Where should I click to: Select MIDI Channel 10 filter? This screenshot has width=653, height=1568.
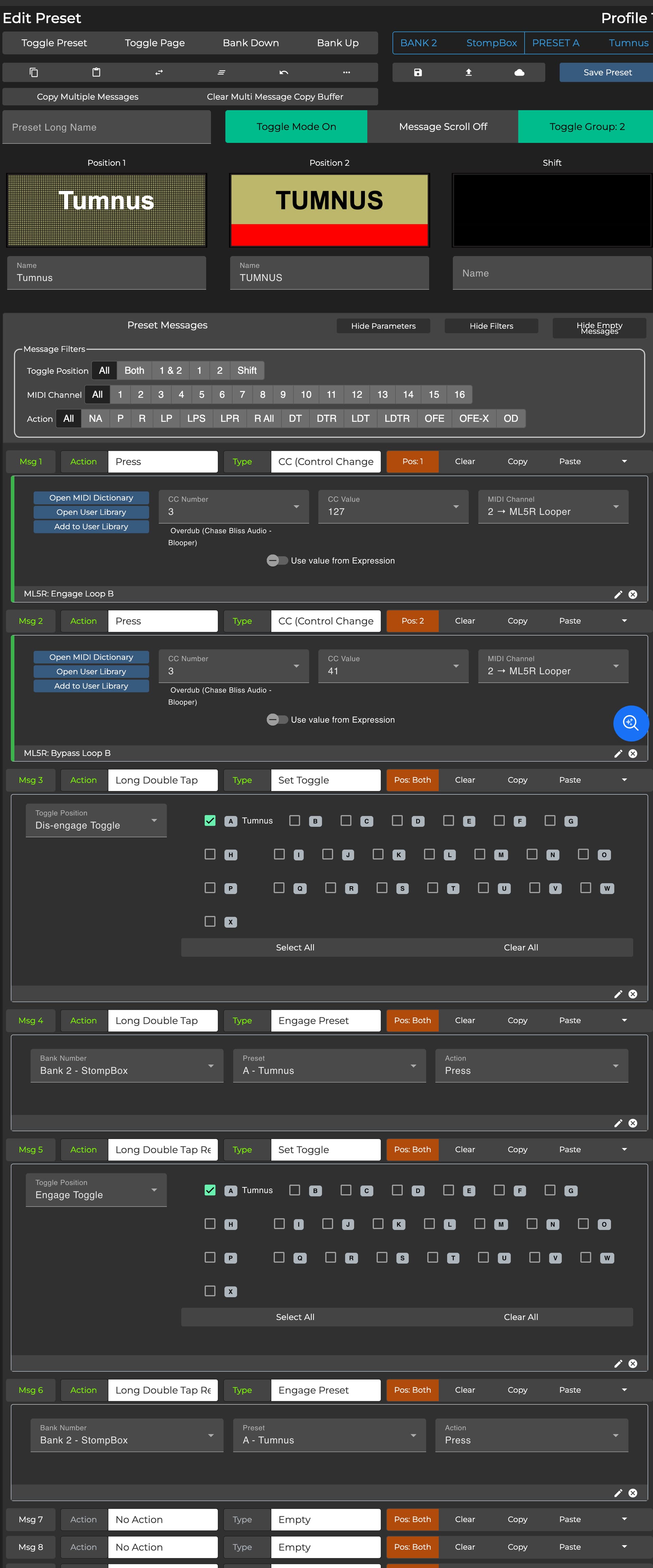point(306,394)
